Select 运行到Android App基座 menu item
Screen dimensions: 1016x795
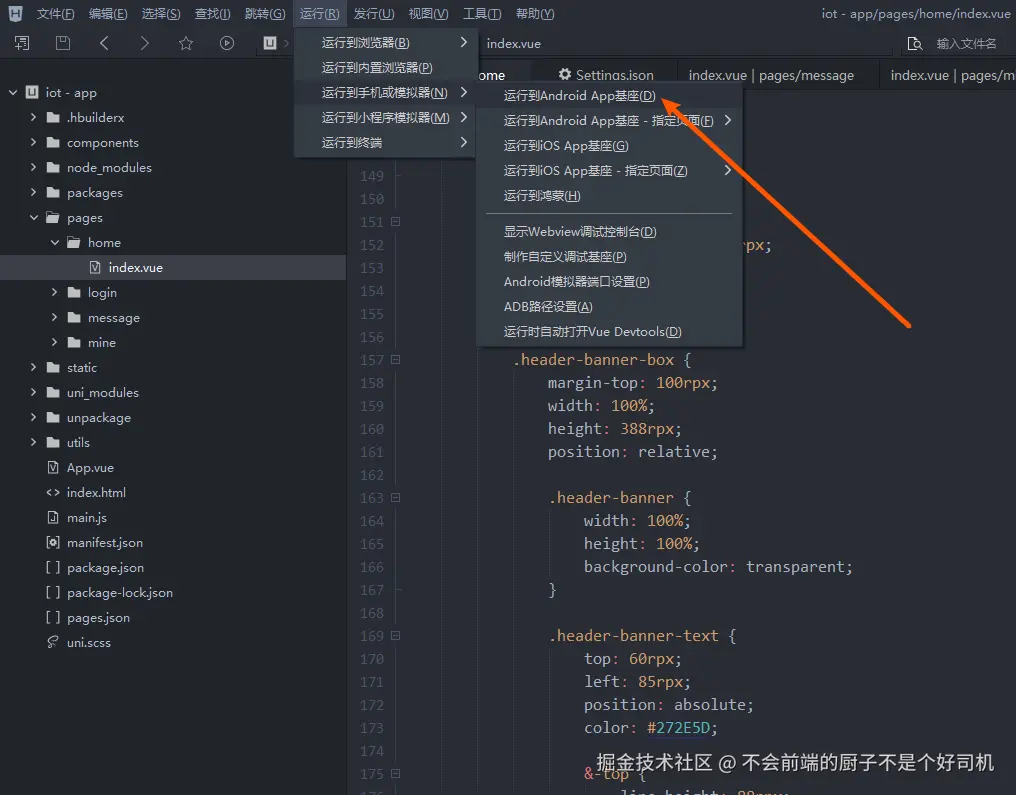coord(579,96)
